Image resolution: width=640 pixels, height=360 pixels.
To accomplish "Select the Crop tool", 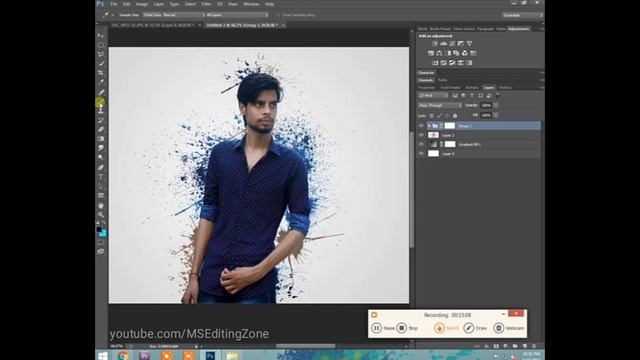I will [x=100, y=73].
